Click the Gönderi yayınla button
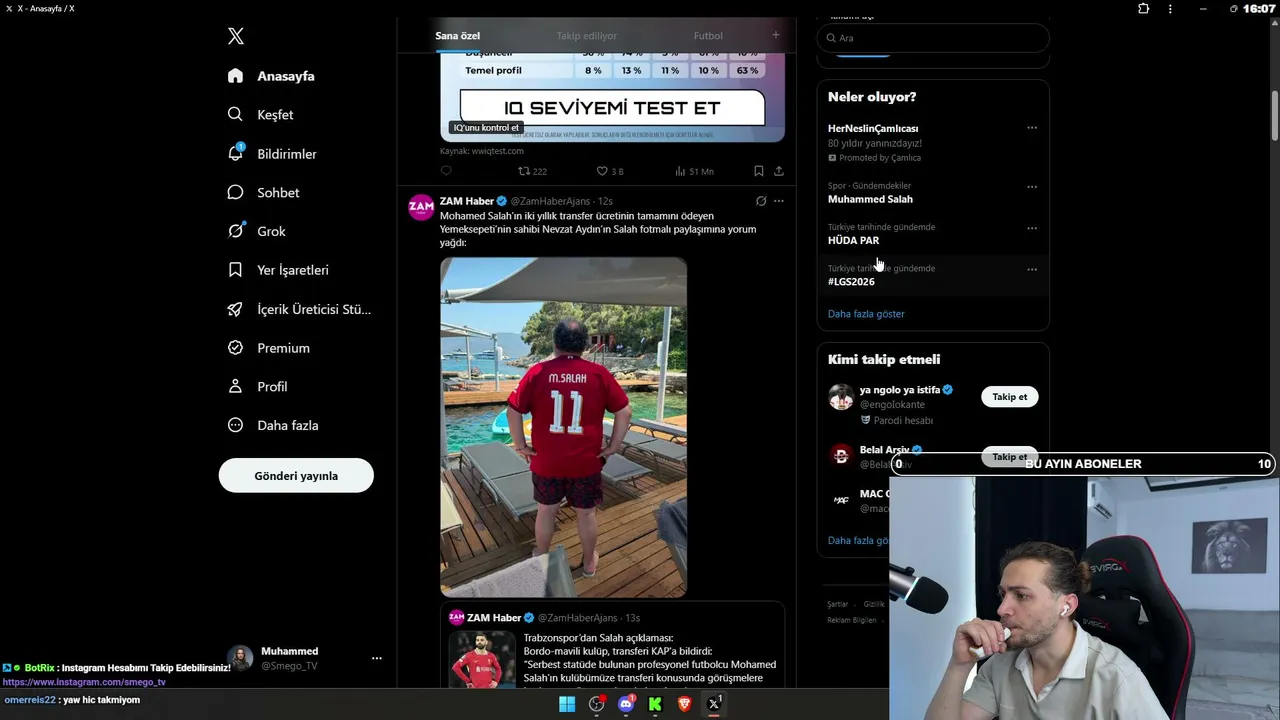 296,475
